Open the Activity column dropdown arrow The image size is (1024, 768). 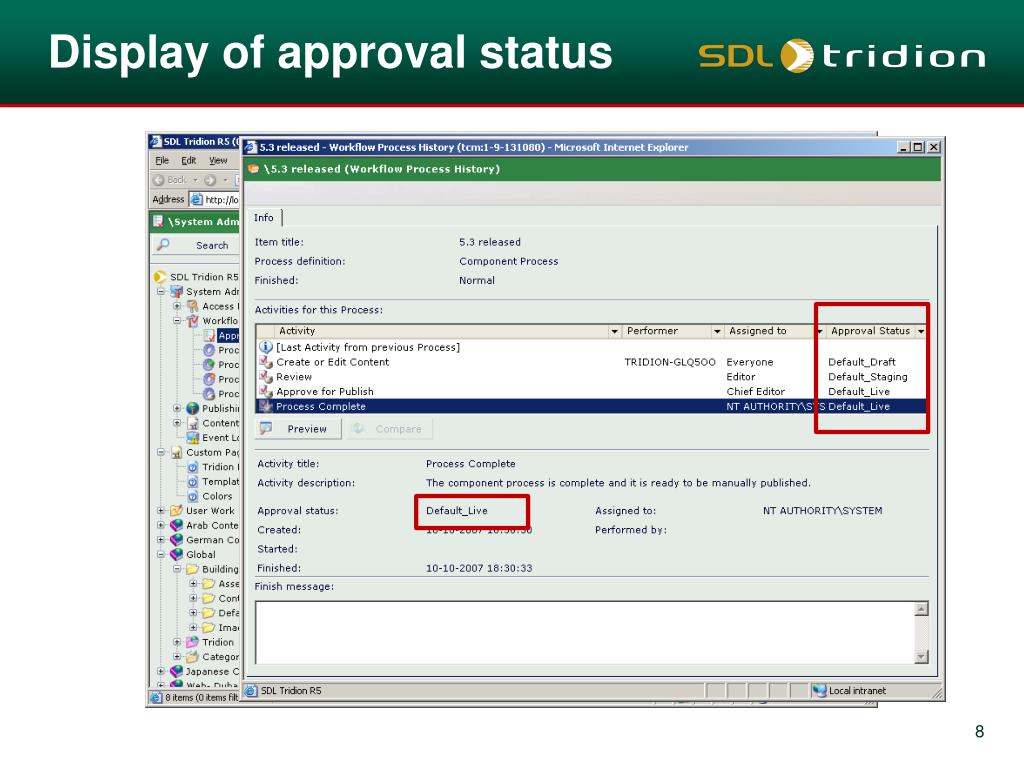point(614,332)
